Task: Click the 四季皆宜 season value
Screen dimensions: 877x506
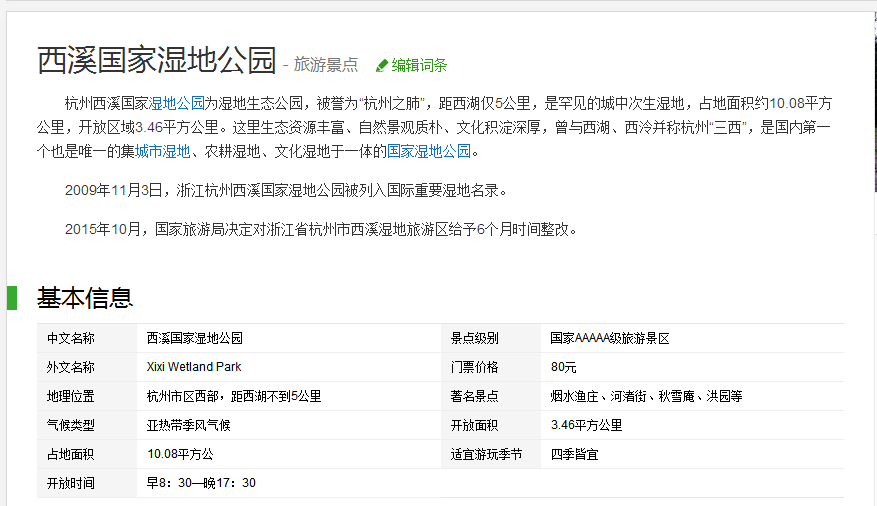Action: tap(575, 454)
